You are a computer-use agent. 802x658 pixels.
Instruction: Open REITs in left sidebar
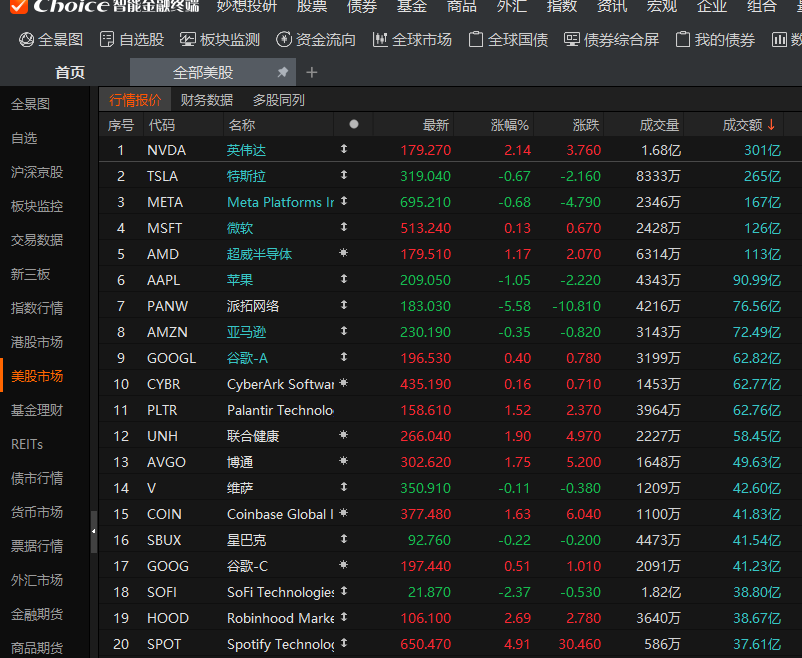click(x=27, y=444)
